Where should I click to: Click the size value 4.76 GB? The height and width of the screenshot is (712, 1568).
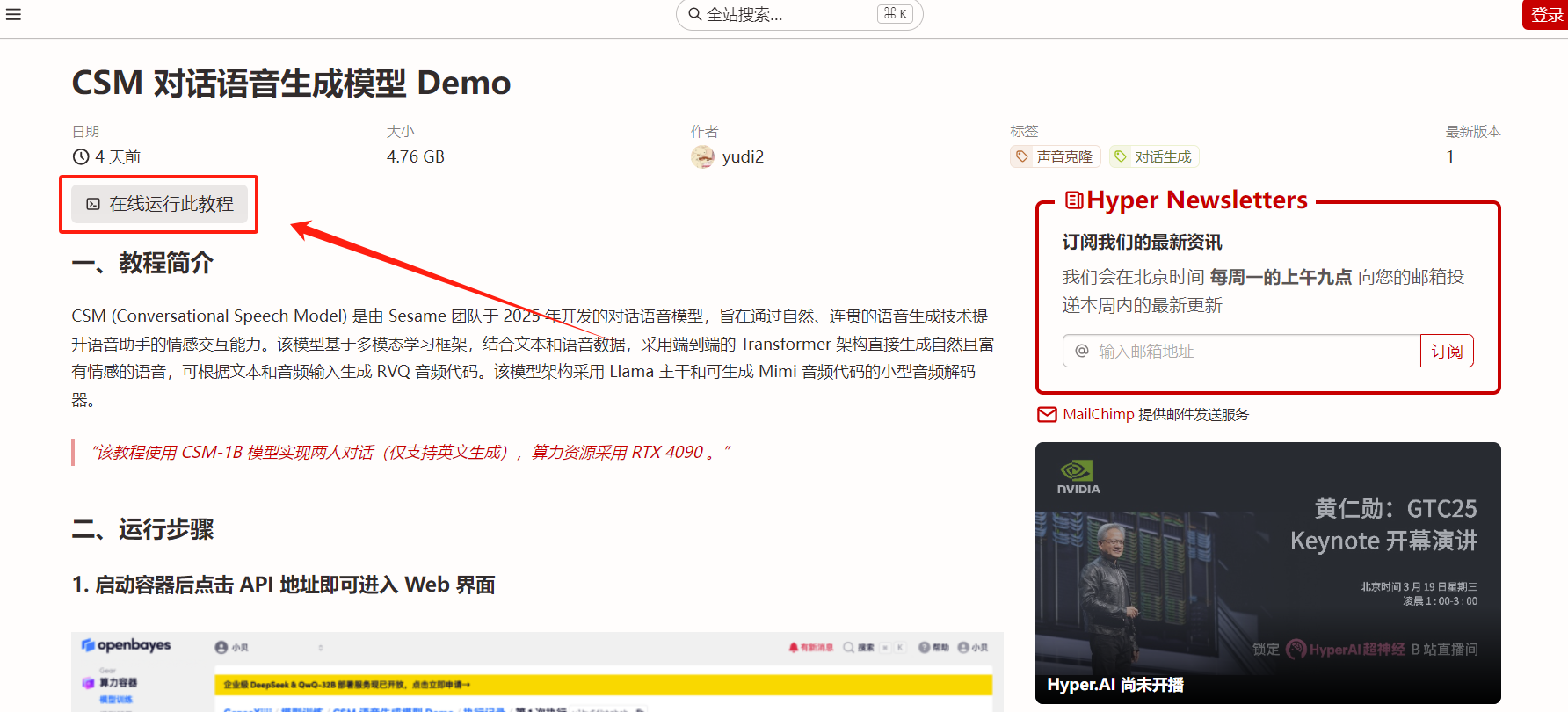tap(416, 156)
